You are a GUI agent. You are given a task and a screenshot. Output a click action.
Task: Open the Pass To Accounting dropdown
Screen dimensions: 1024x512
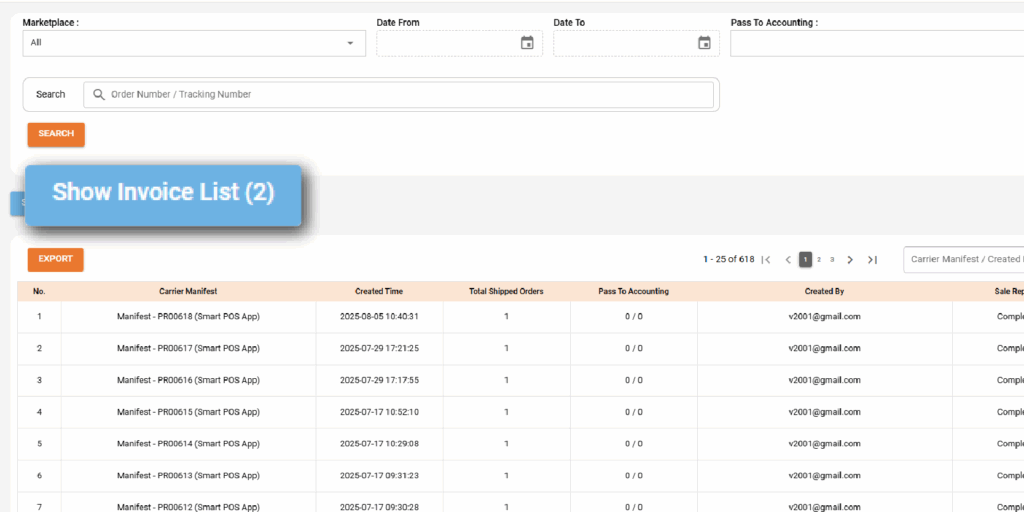876,43
